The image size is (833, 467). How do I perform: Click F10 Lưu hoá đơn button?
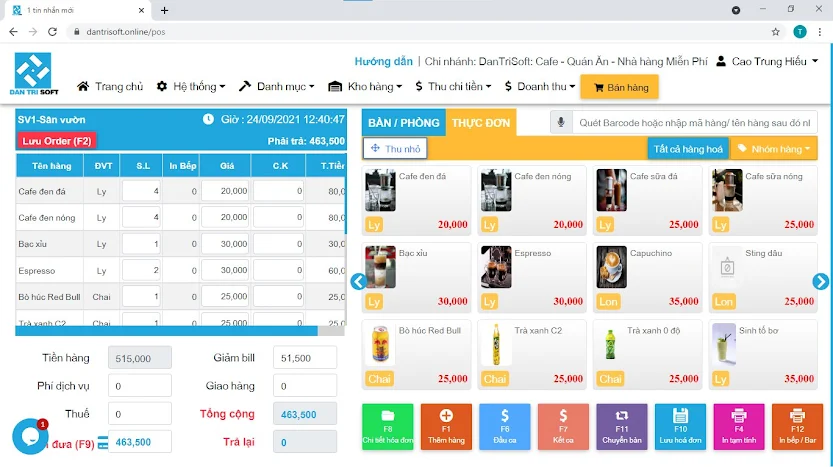(x=681, y=427)
